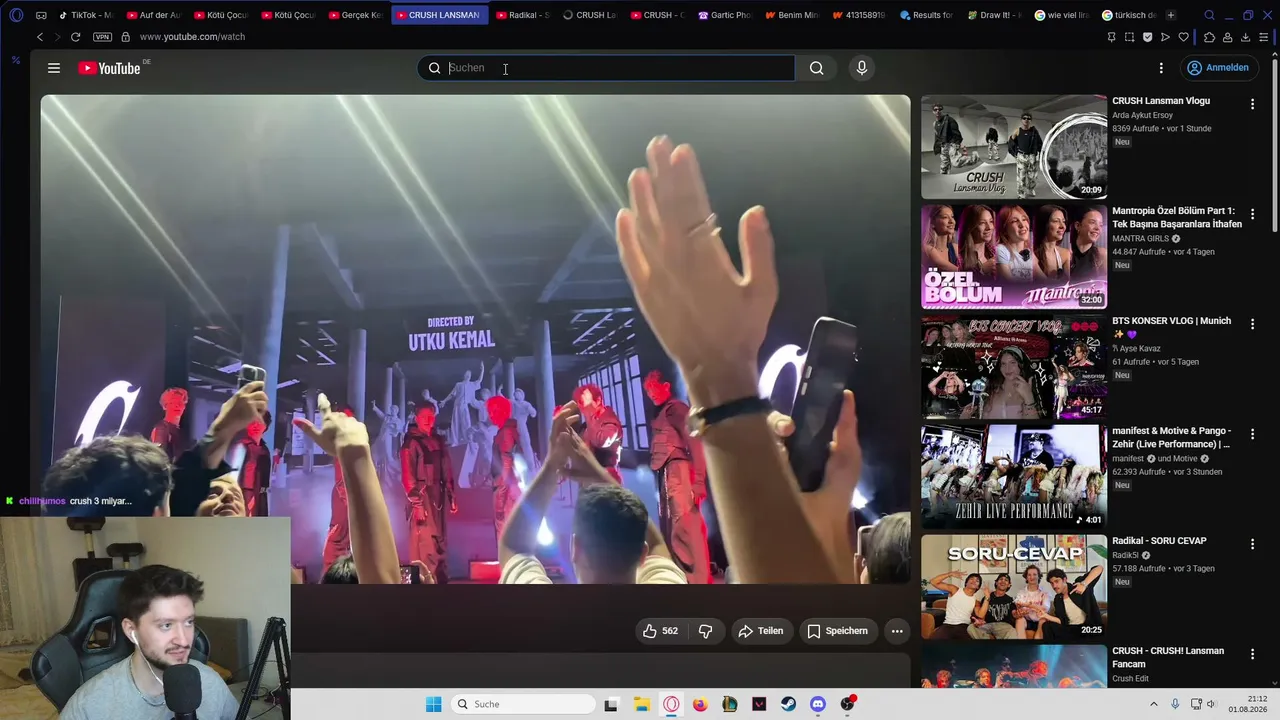Image resolution: width=1280 pixels, height=720 pixels.
Task: Visit the Crush Edit channel
Action: 1130,678
